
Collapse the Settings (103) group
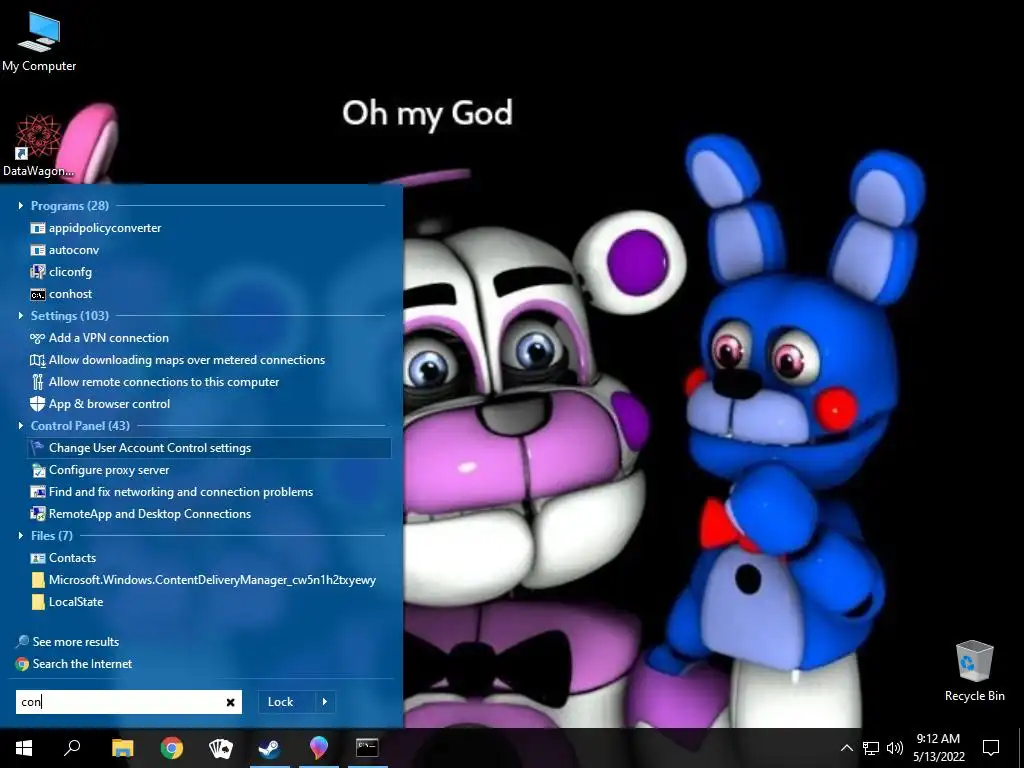pyautogui.click(x=21, y=315)
